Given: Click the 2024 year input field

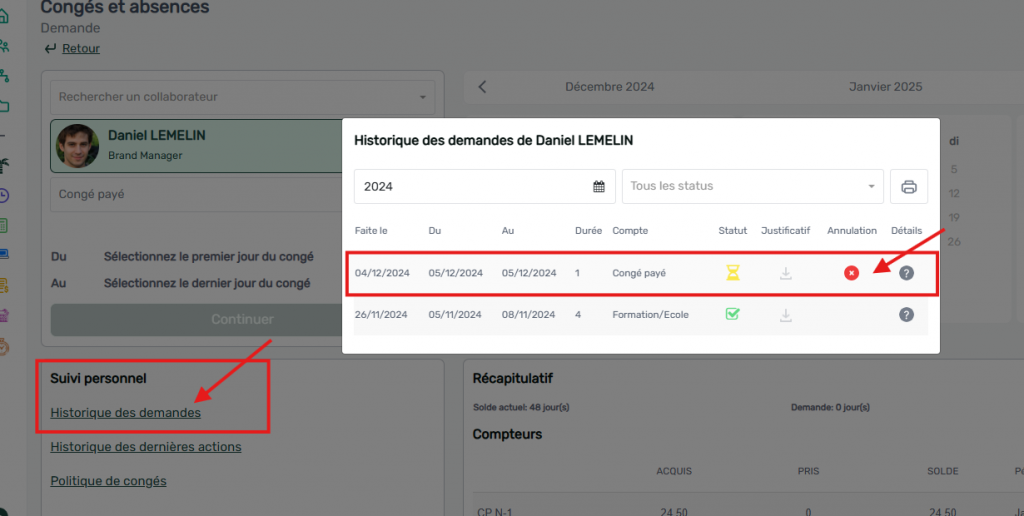Looking at the screenshot, I should click(470, 187).
